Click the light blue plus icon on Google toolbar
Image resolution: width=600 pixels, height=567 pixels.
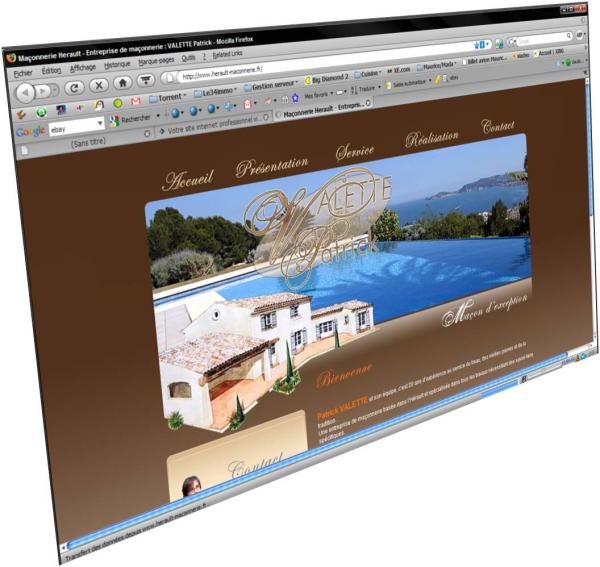coord(230,106)
